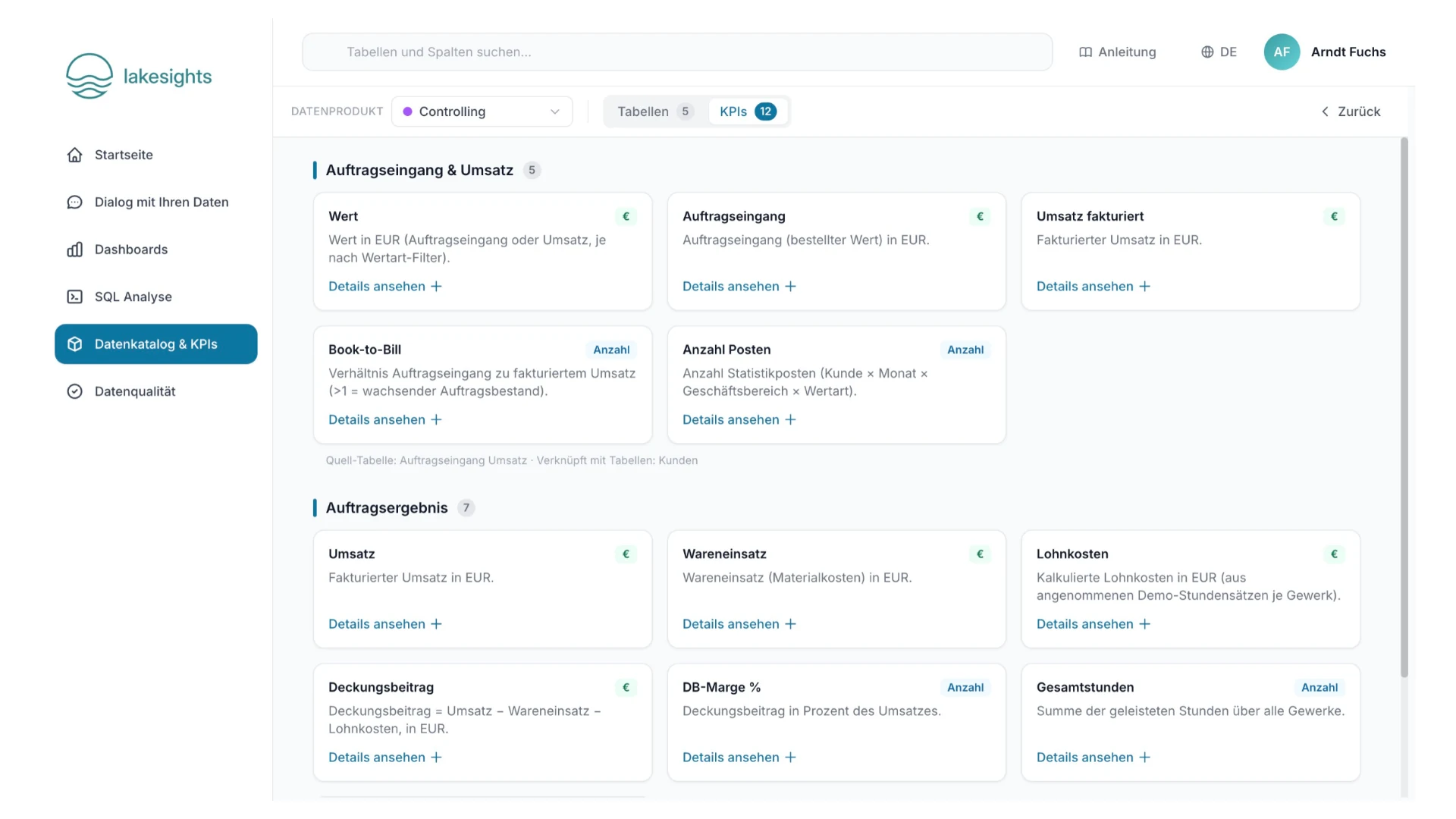Screen dimensions: 1456x819
Task: Expand Details ansehen on Auftragseingang card
Action: coord(739,287)
